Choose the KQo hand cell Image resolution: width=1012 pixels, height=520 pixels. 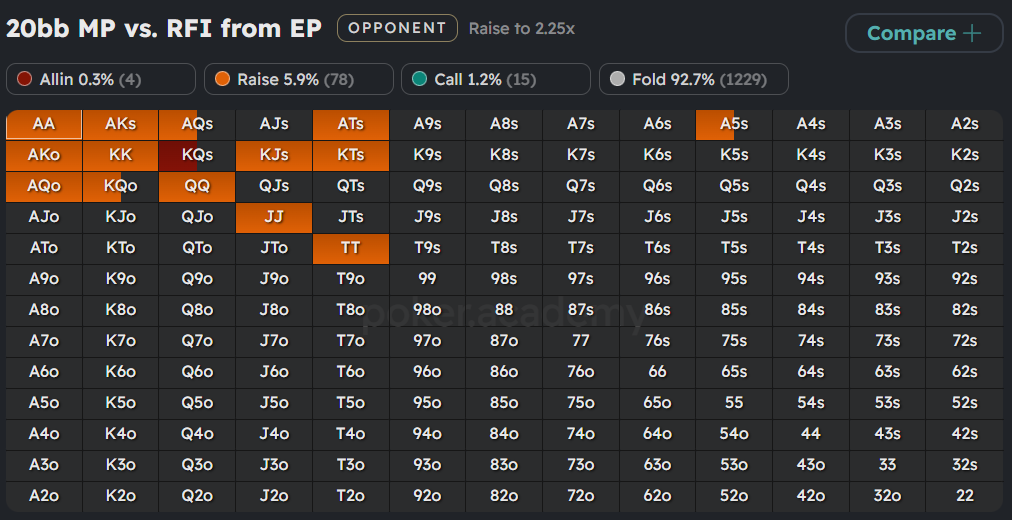click(x=121, y=186)
